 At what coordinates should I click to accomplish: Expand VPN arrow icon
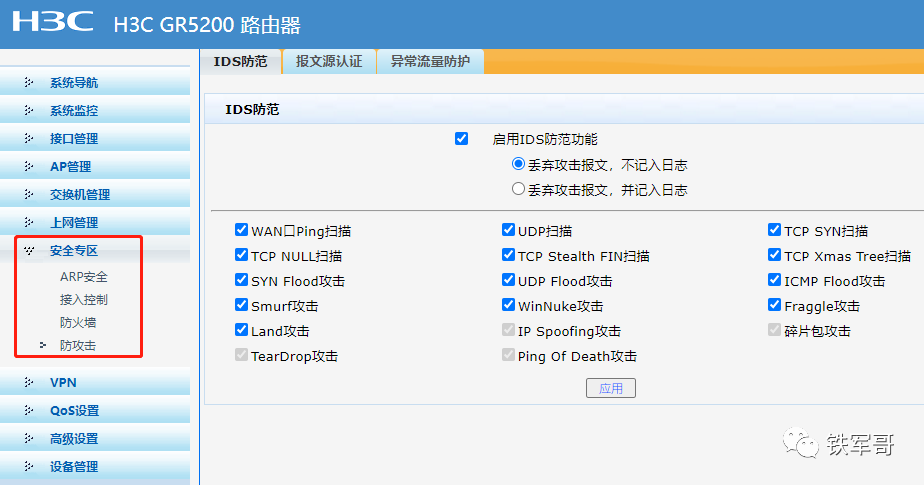[28, 382]
